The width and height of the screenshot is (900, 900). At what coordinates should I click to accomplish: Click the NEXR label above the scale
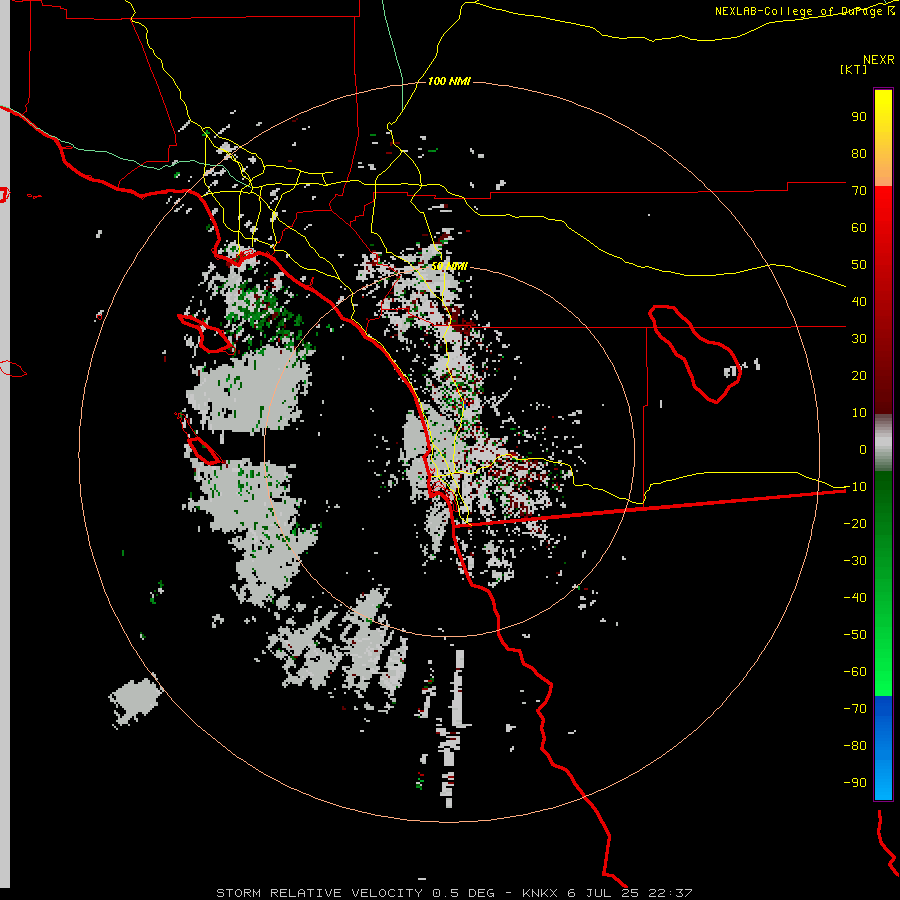[879, 60]
